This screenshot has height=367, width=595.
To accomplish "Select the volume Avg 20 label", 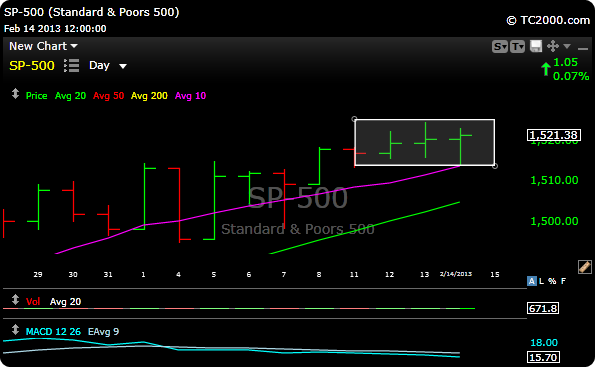I will tap(65, 302).
